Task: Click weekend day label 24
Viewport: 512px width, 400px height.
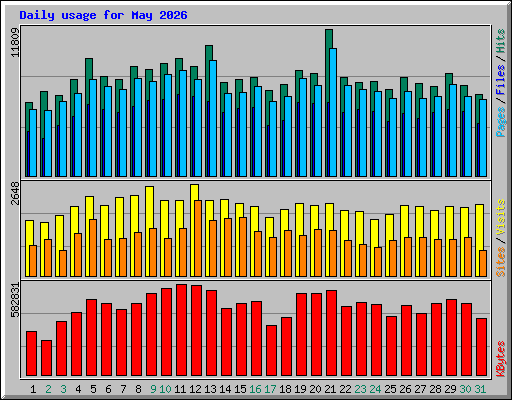Action: tap(375, 389)
